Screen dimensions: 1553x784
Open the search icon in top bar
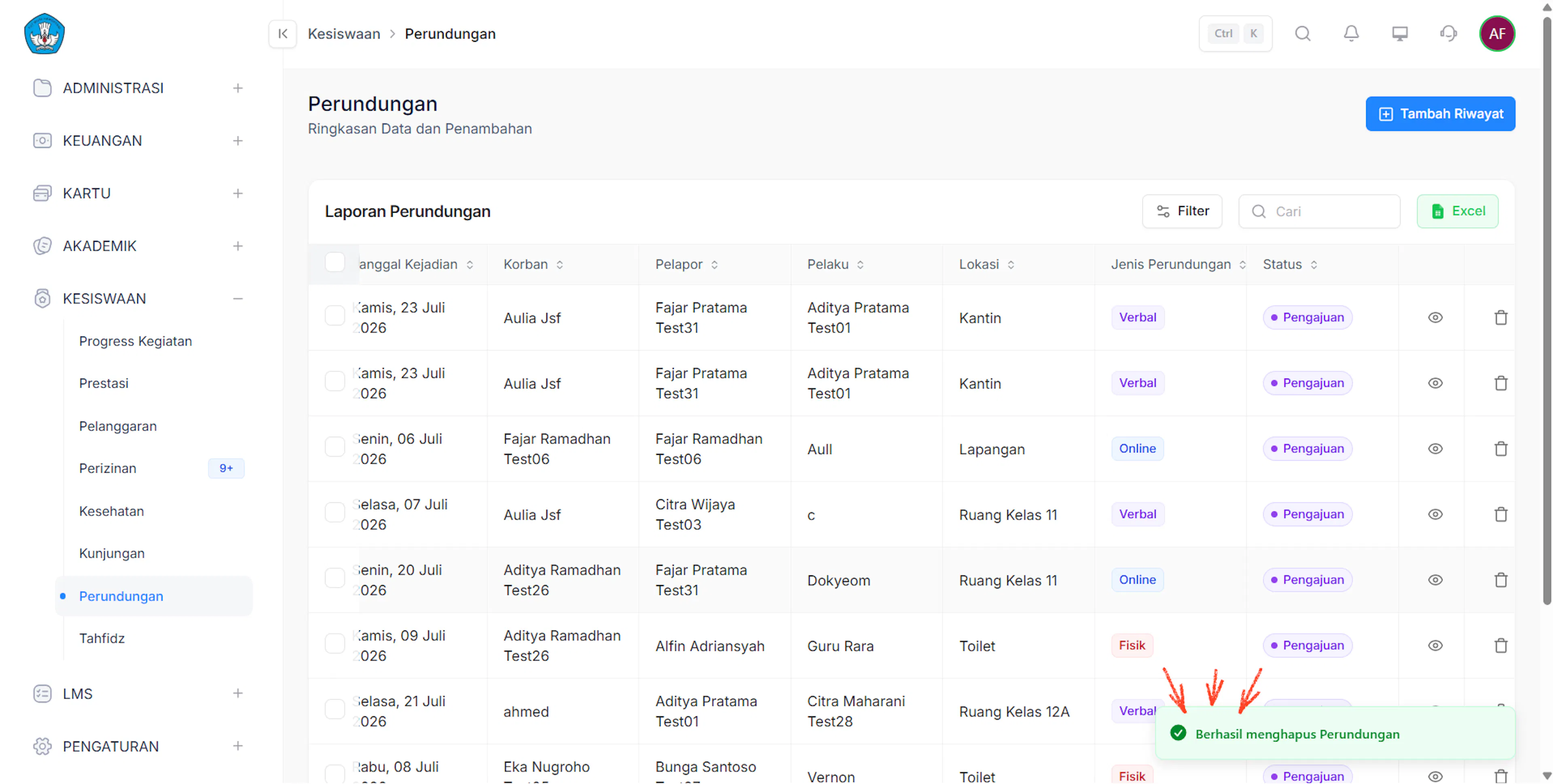click(x=1303, y=34)
